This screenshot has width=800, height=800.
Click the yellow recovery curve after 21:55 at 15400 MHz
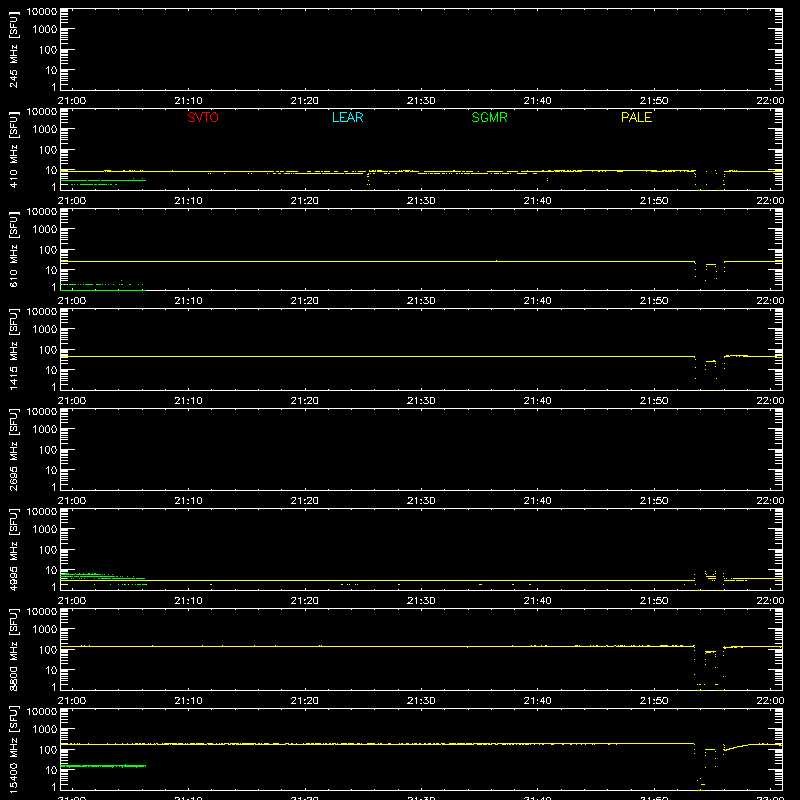point(737,747)
